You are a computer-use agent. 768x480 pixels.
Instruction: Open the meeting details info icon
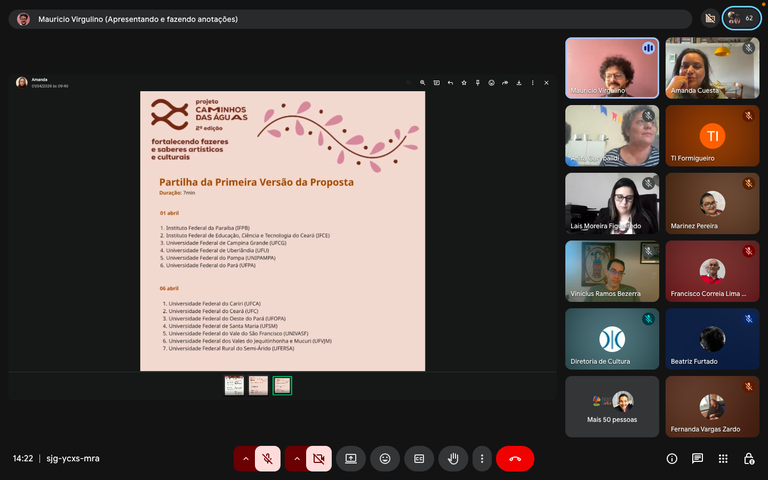point(672,459)
